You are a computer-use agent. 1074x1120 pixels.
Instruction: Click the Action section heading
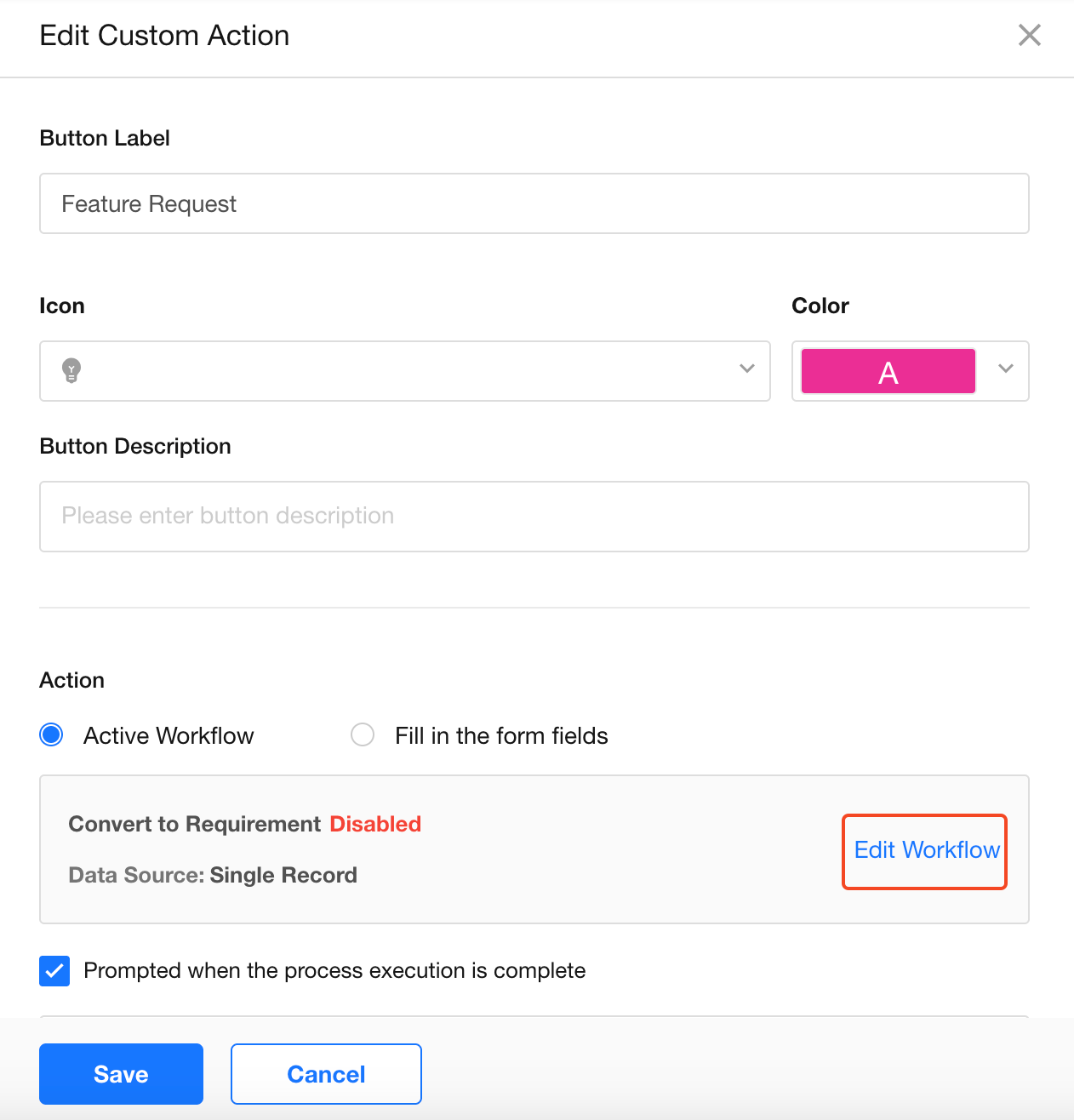click(x=72, y=680)
